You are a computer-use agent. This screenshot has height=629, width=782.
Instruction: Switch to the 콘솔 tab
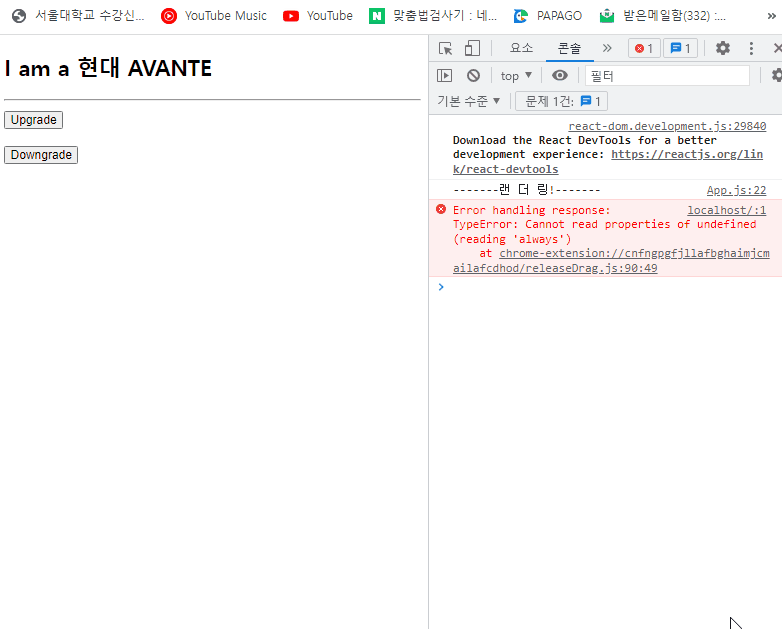pyautogui.click(x=569, y=48)
